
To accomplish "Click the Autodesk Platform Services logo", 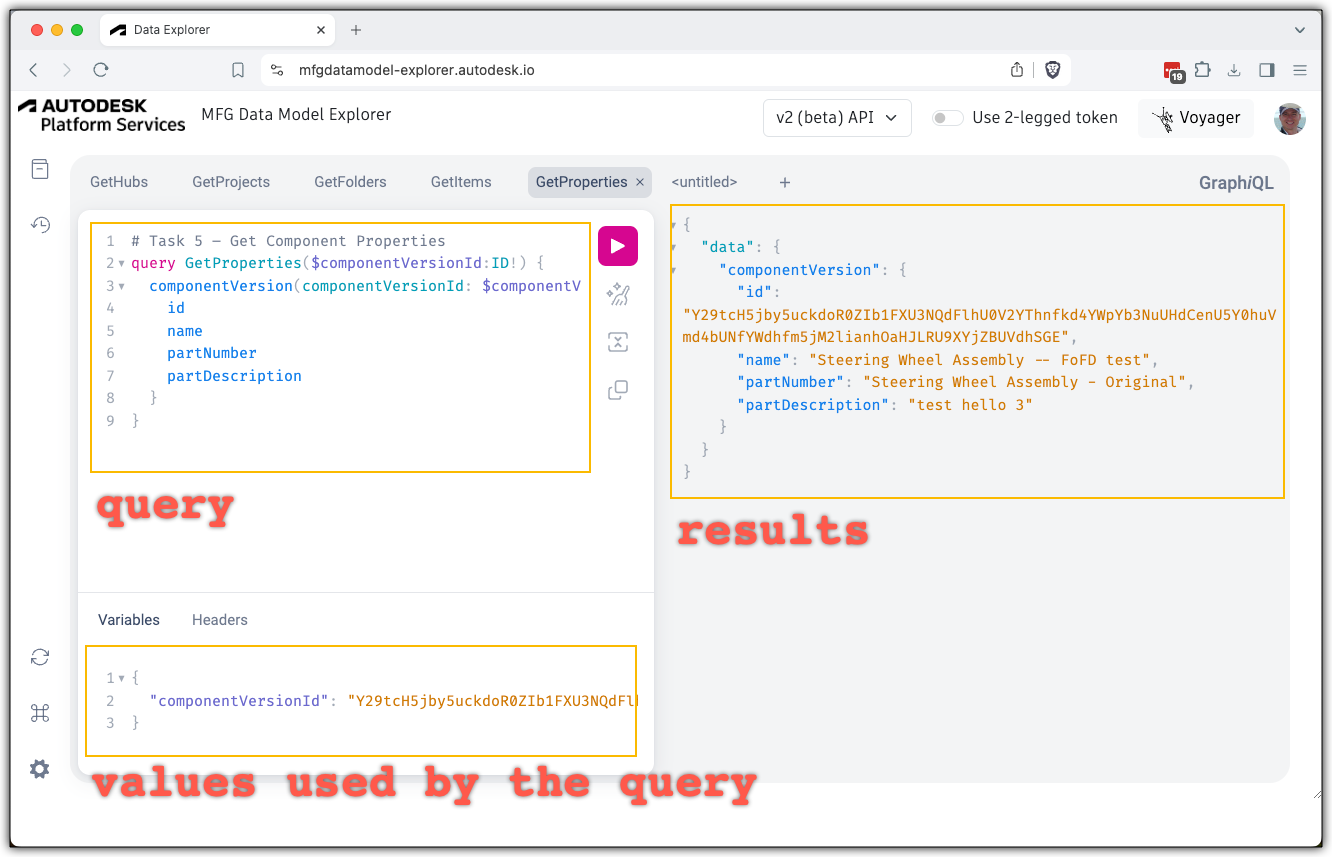I will coord(102,116).
